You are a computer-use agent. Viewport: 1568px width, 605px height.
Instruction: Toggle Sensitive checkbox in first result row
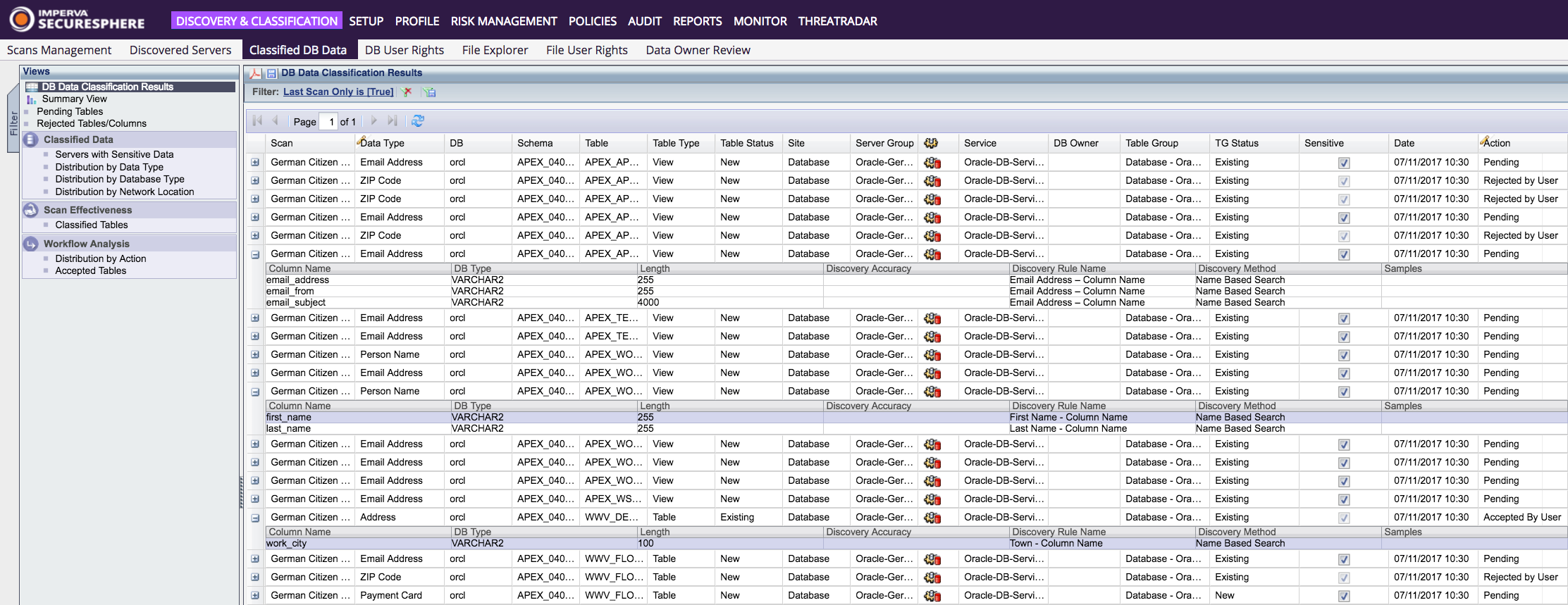pyautogui.click(x=1344, y=163)
